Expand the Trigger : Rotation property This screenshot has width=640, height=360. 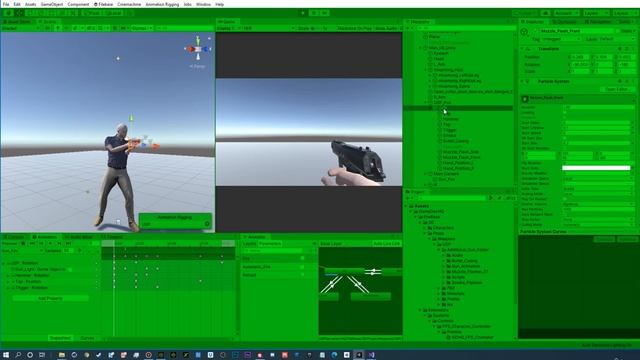(x=8, y=288)
